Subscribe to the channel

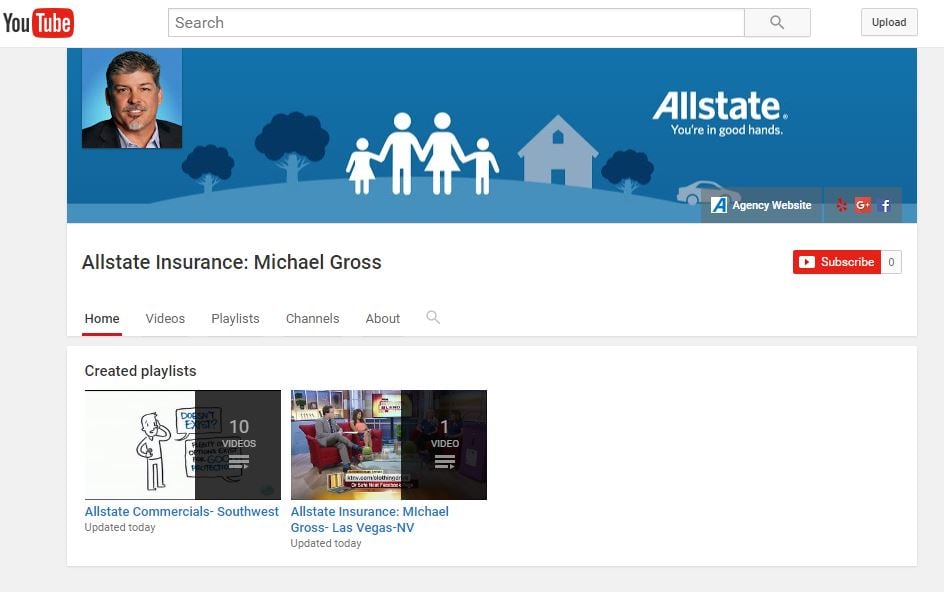click(x=837, y=262)
